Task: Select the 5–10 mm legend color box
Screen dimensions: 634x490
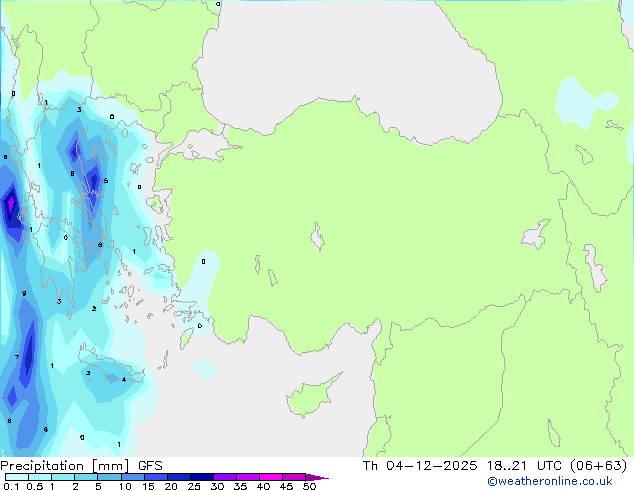Action: pos(109,477)
